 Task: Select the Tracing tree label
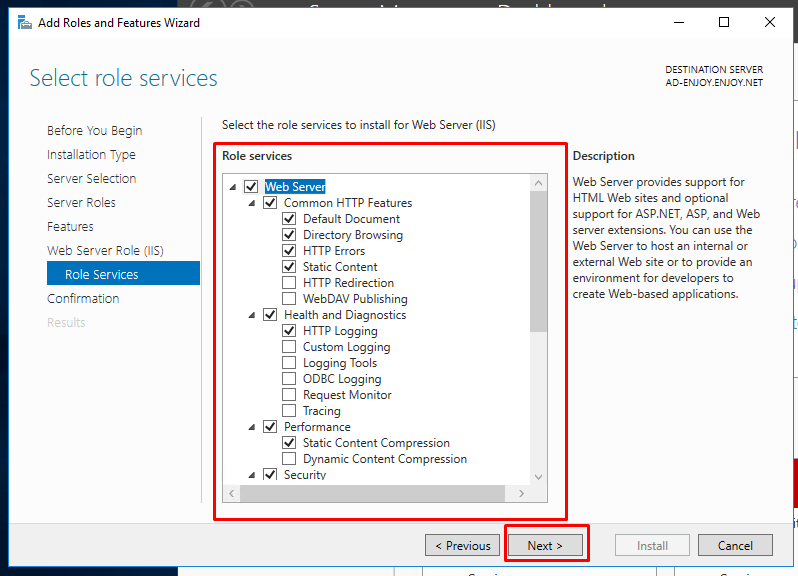point(322,411)
